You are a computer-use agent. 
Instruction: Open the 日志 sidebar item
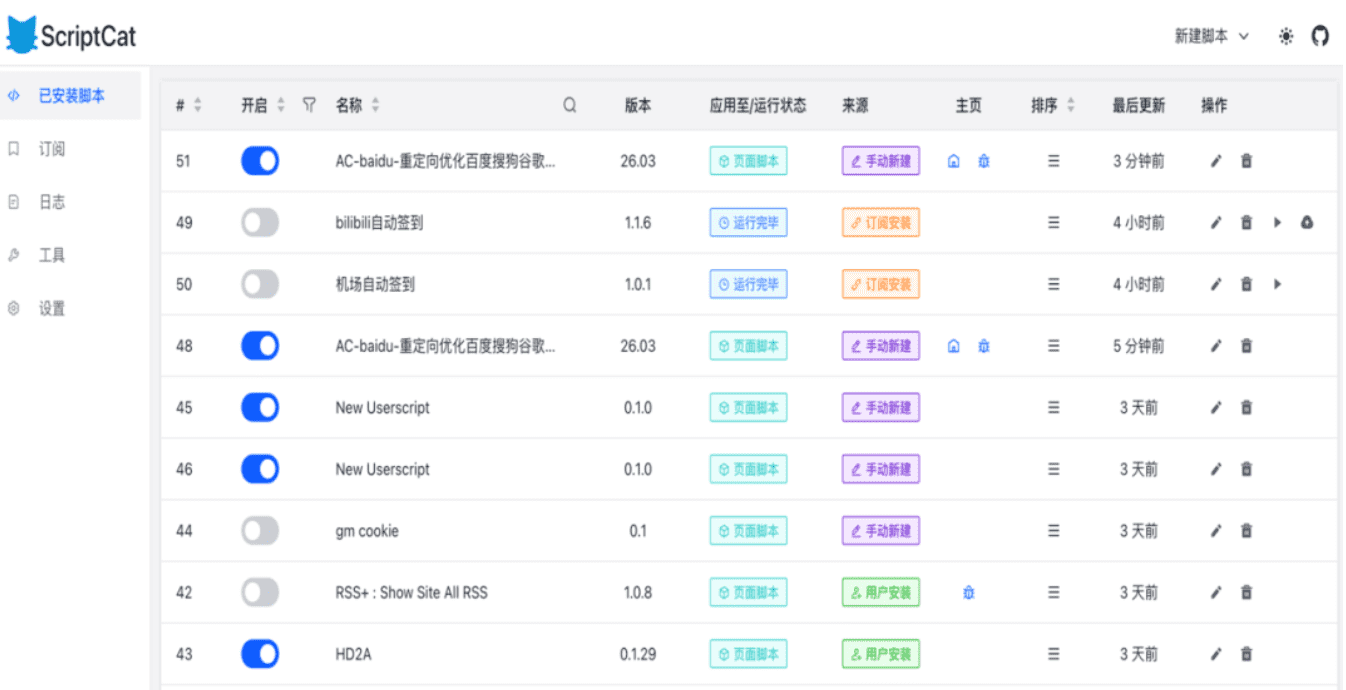pos(70,202)
